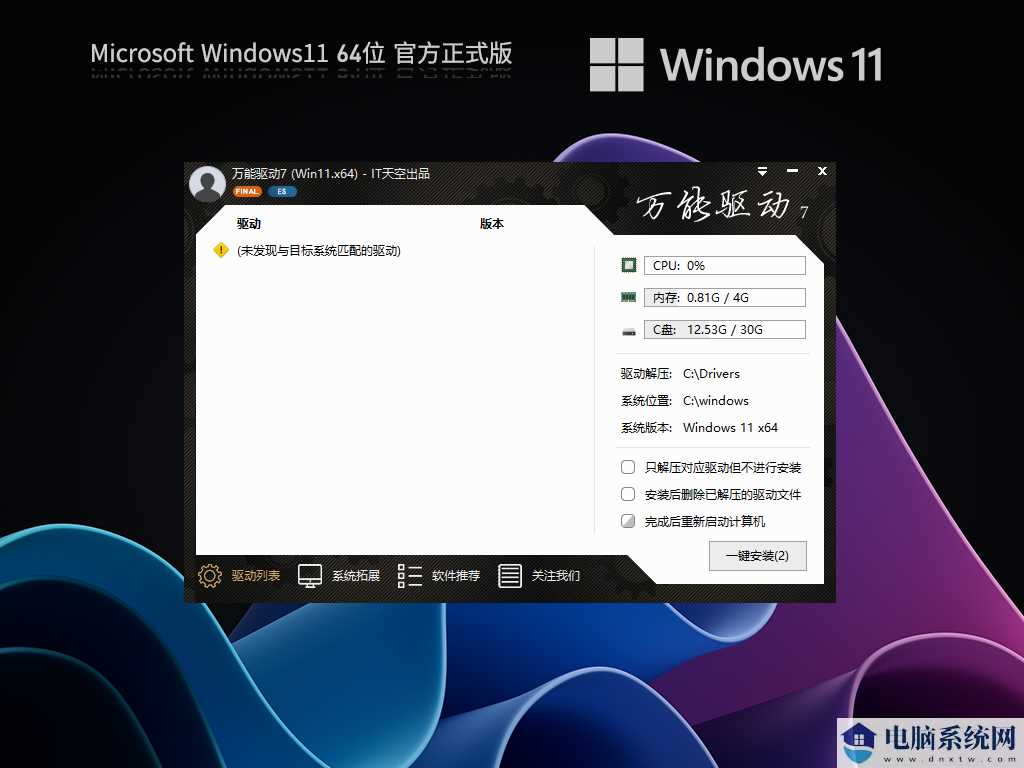Toggle 完成后重新启动计算机 checkbox
This screenshot has height=768, width=1024.
tap(628, 521)
